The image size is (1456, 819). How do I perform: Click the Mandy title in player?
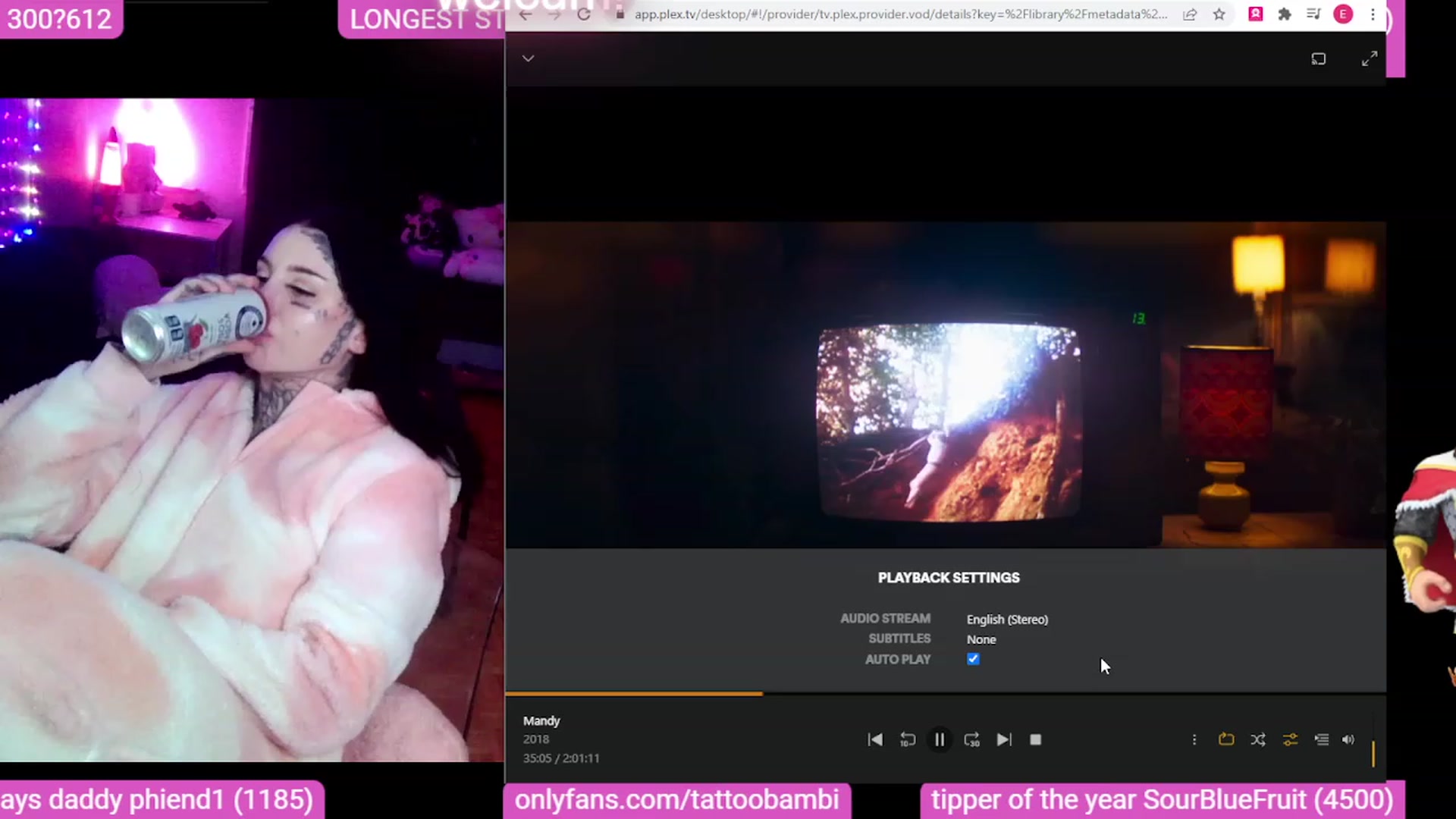[x=541, y=720]
